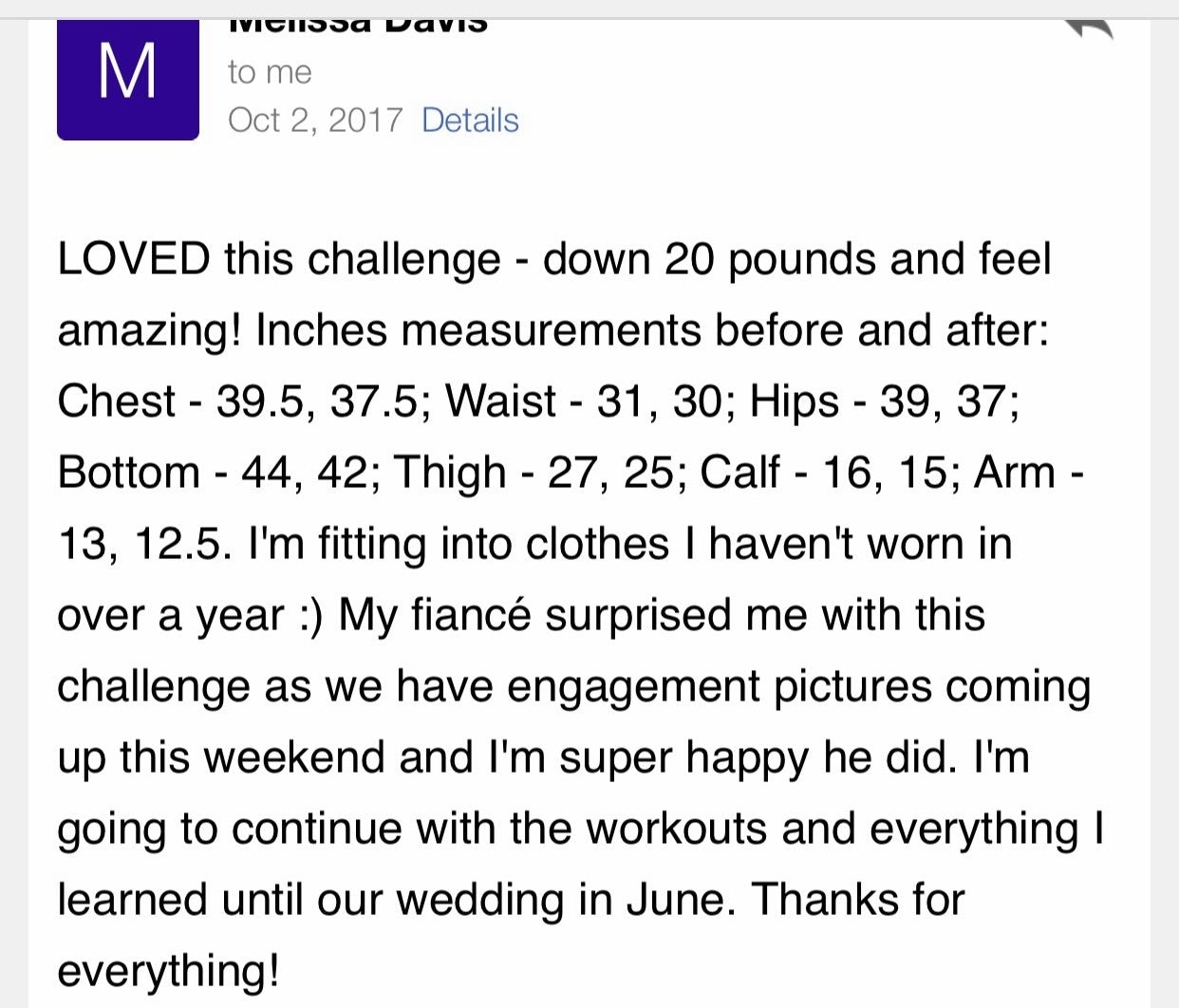This screenshot has width=1179, height=1008.
Task: Click the final word "everything!"
Action: [x=168, y=971]
